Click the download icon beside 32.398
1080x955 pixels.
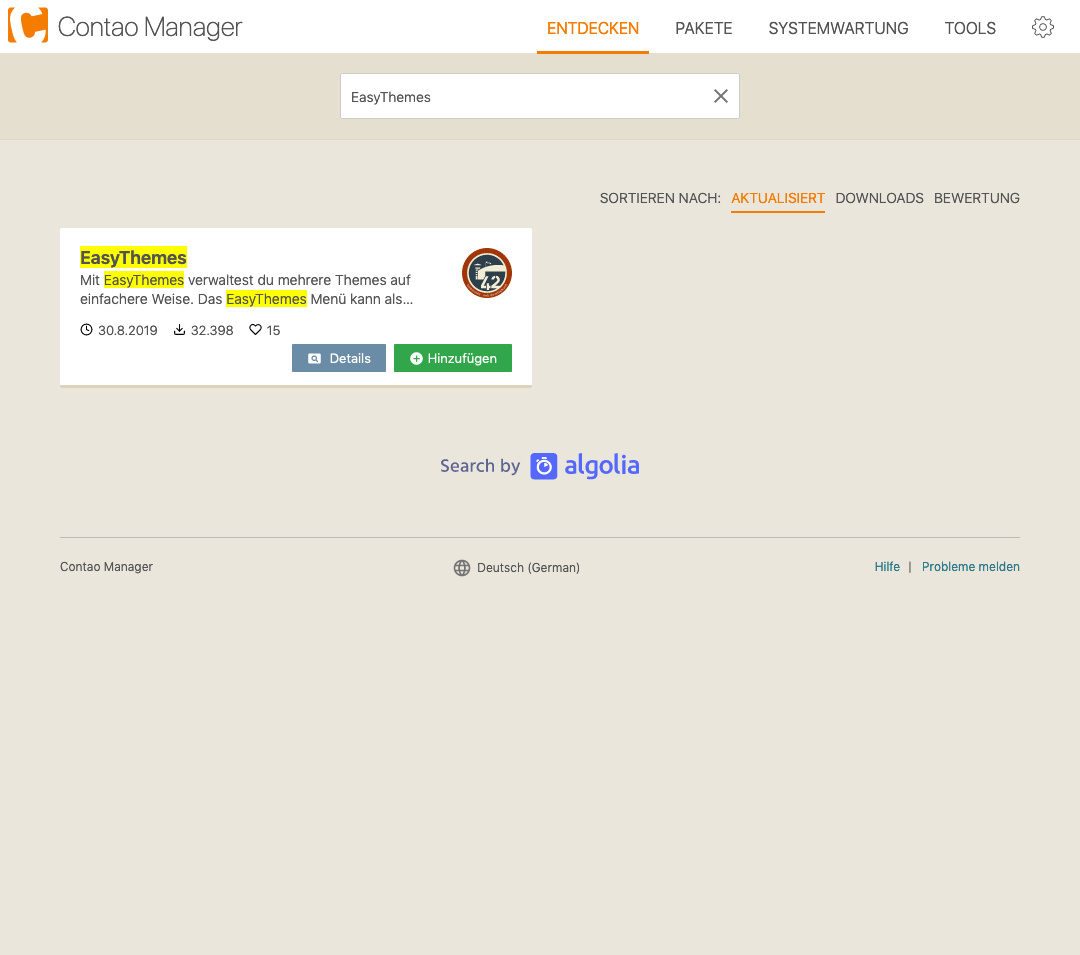click(179, 330)
